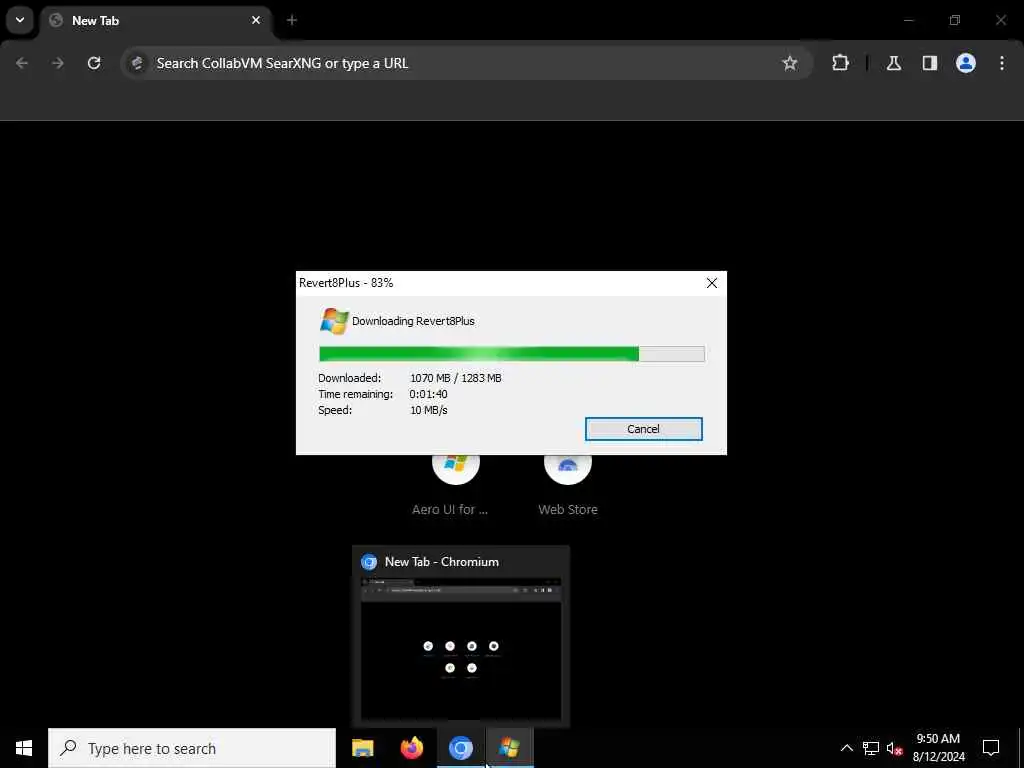Bookmark this tab with the star icon
Screen dimensions: 1024x768
[x=790, y=63]
